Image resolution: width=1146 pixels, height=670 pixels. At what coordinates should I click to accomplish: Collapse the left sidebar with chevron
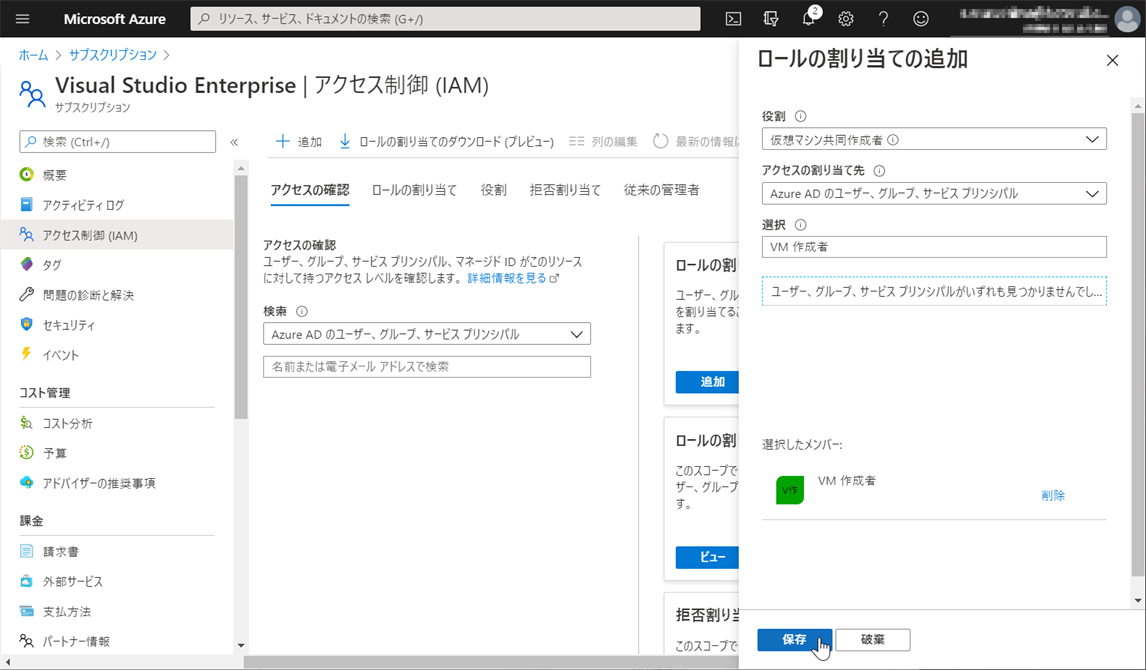[234, 142]
